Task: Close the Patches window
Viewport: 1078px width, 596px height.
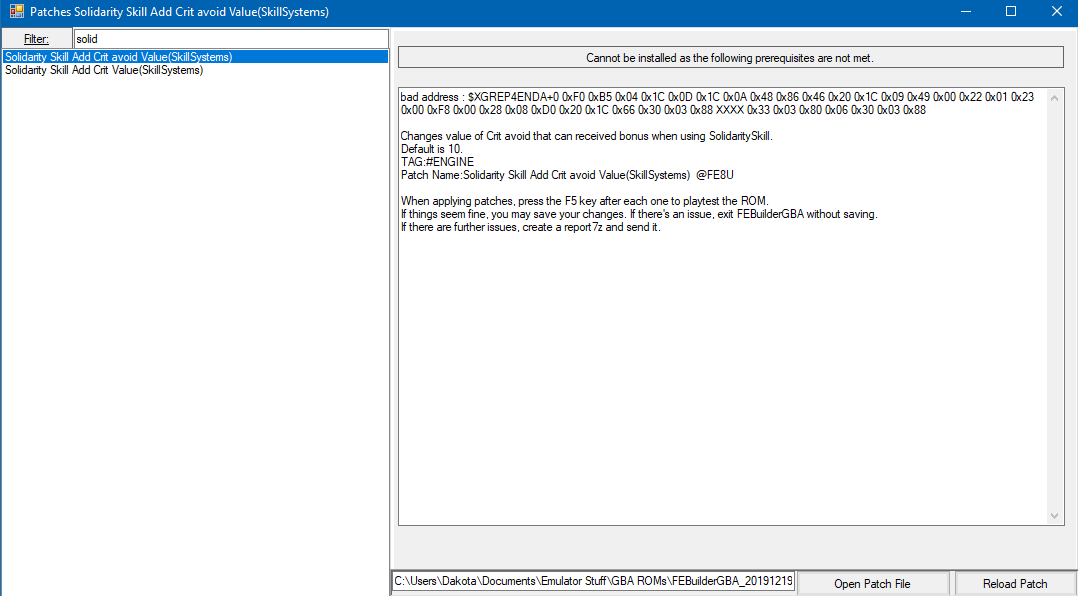Action: (1056, 12)
